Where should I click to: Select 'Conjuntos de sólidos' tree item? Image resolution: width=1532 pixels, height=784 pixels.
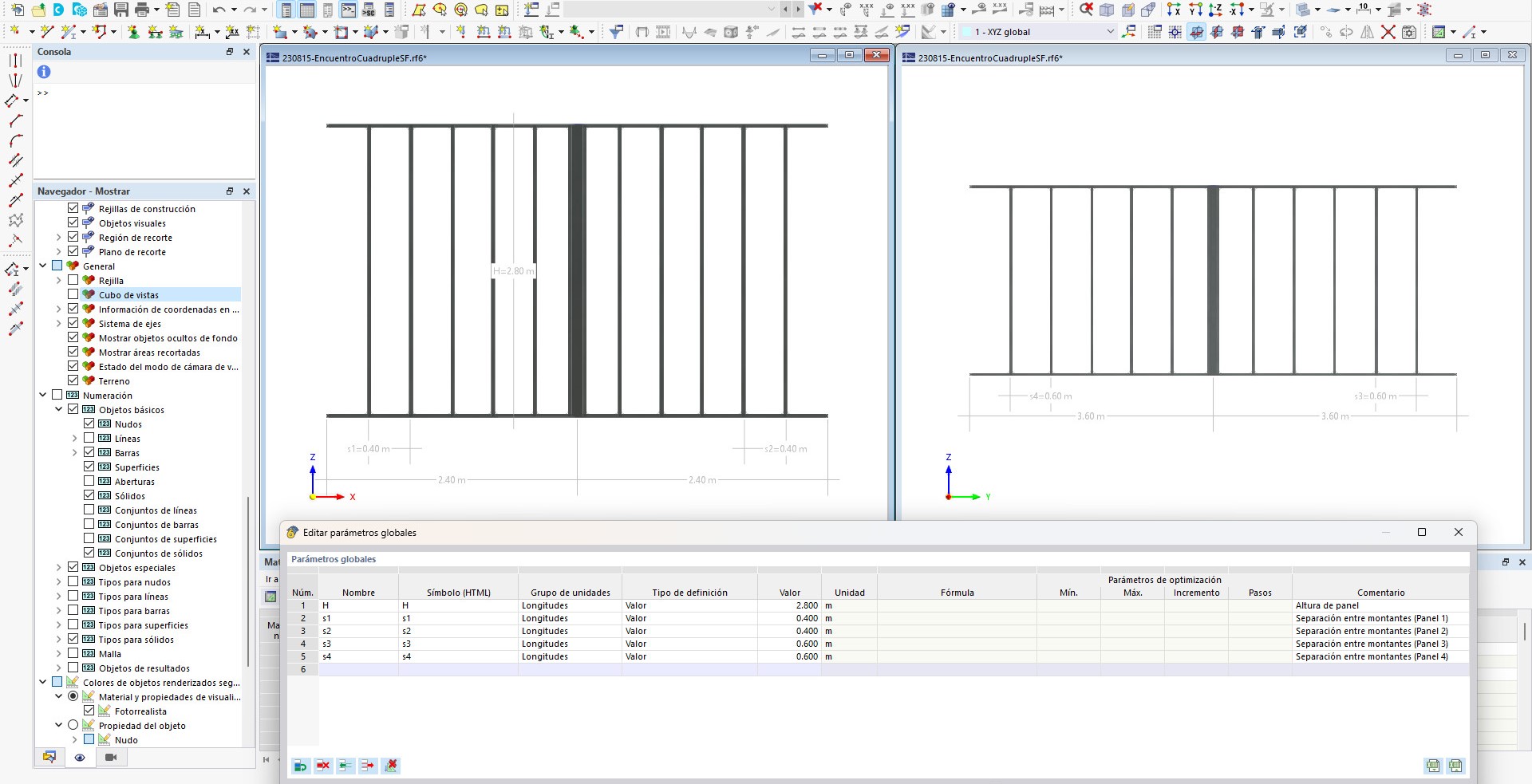coord(159,553)
